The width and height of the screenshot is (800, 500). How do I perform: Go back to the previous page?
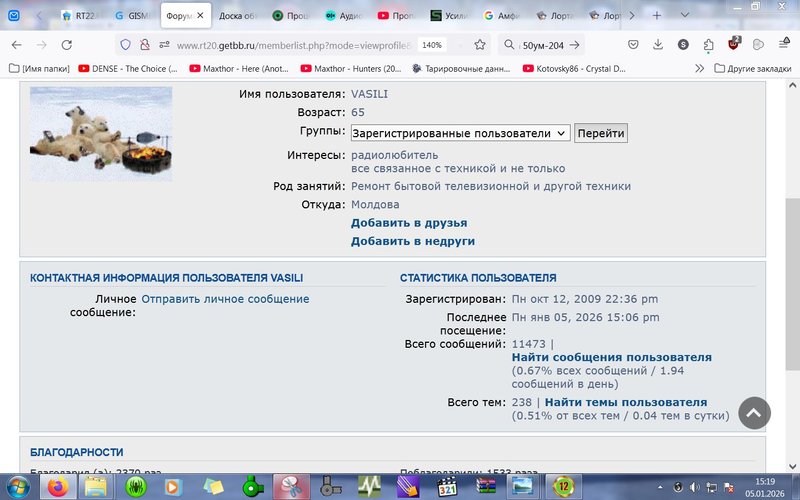tap(16, 45)
